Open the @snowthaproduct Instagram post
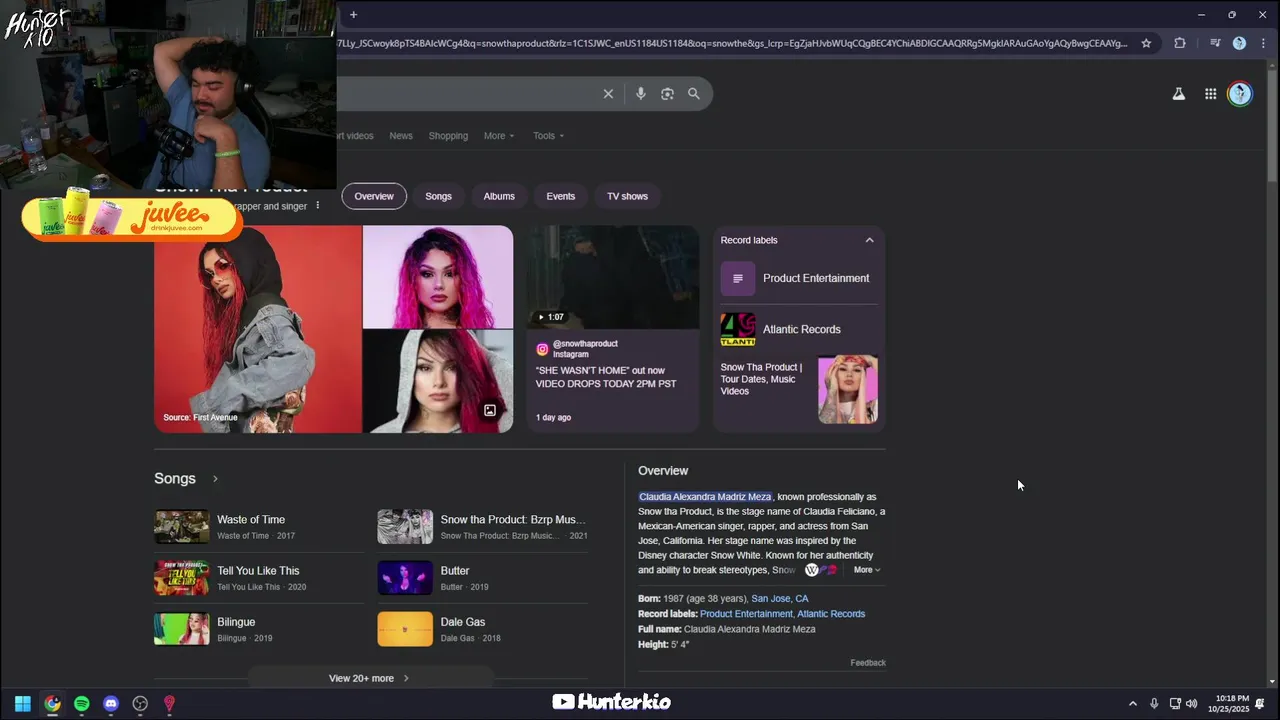 (613, 380)
